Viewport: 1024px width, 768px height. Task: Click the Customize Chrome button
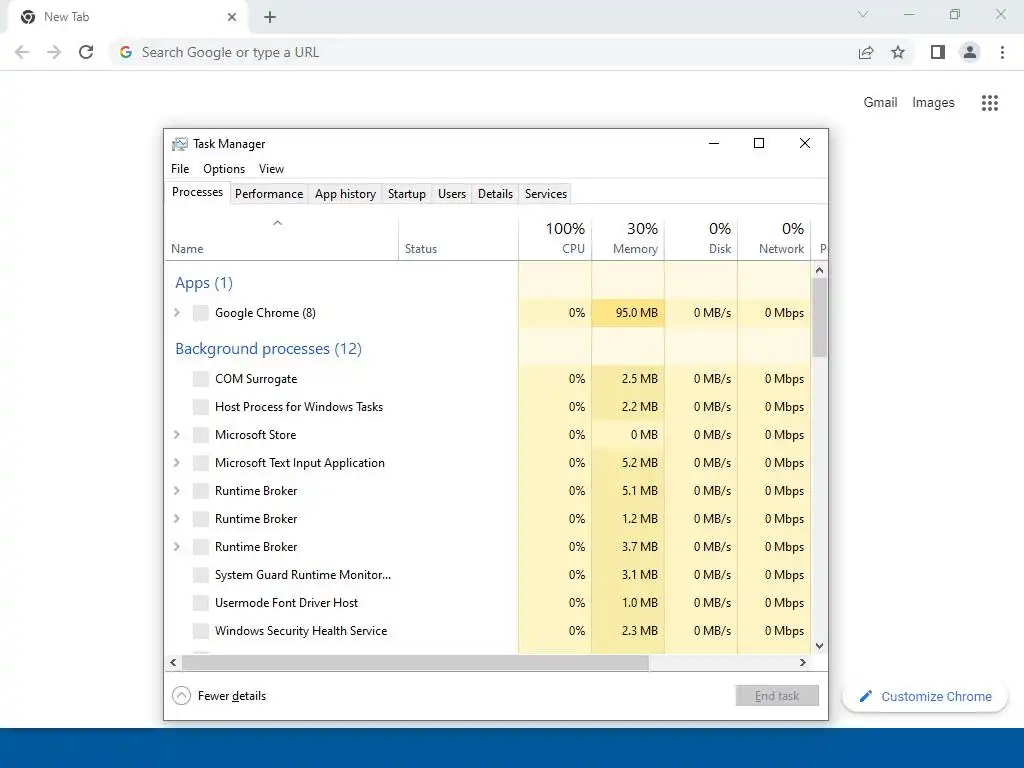[925, 696]
